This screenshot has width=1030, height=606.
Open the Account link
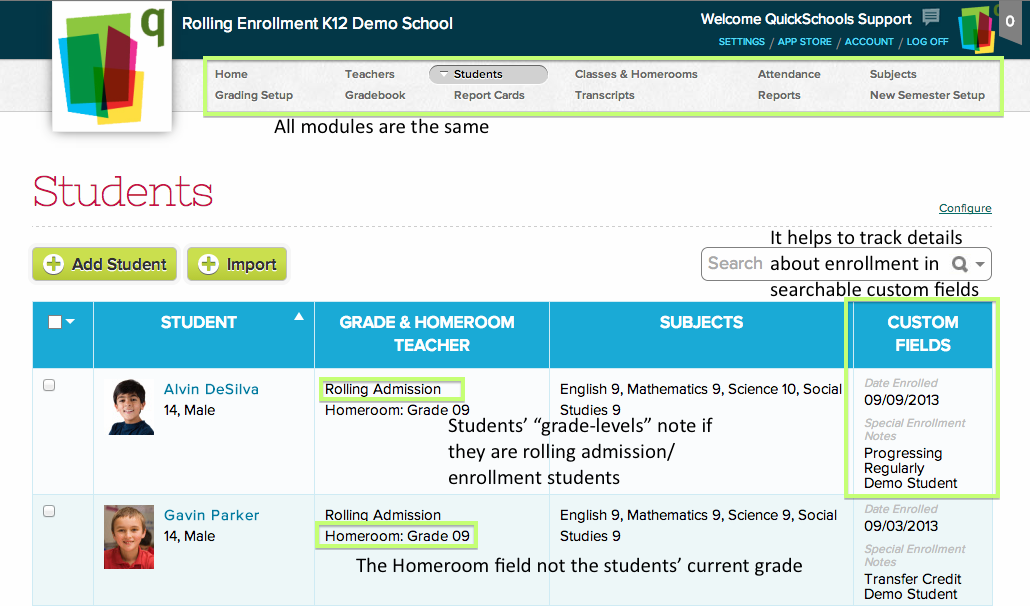(x=869, y=41)
